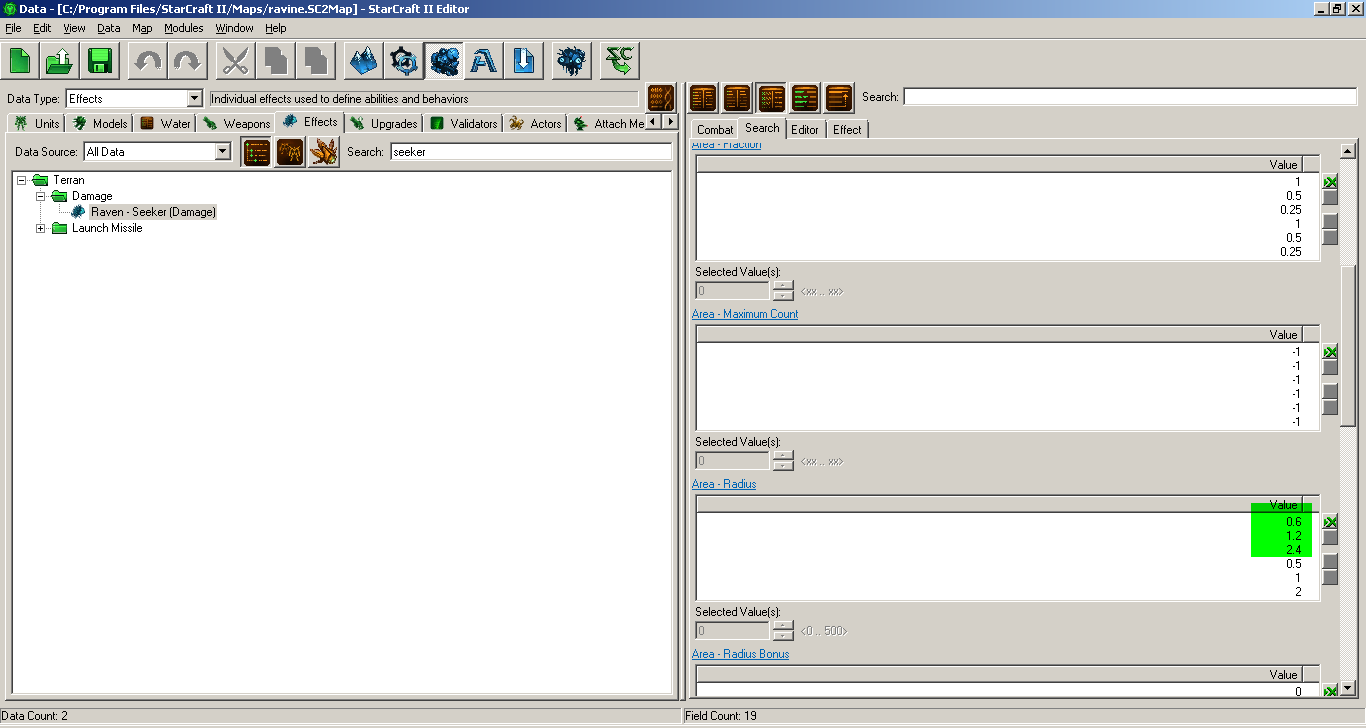Toggle the tree view button beside Data Source

[x=257, y=152]
